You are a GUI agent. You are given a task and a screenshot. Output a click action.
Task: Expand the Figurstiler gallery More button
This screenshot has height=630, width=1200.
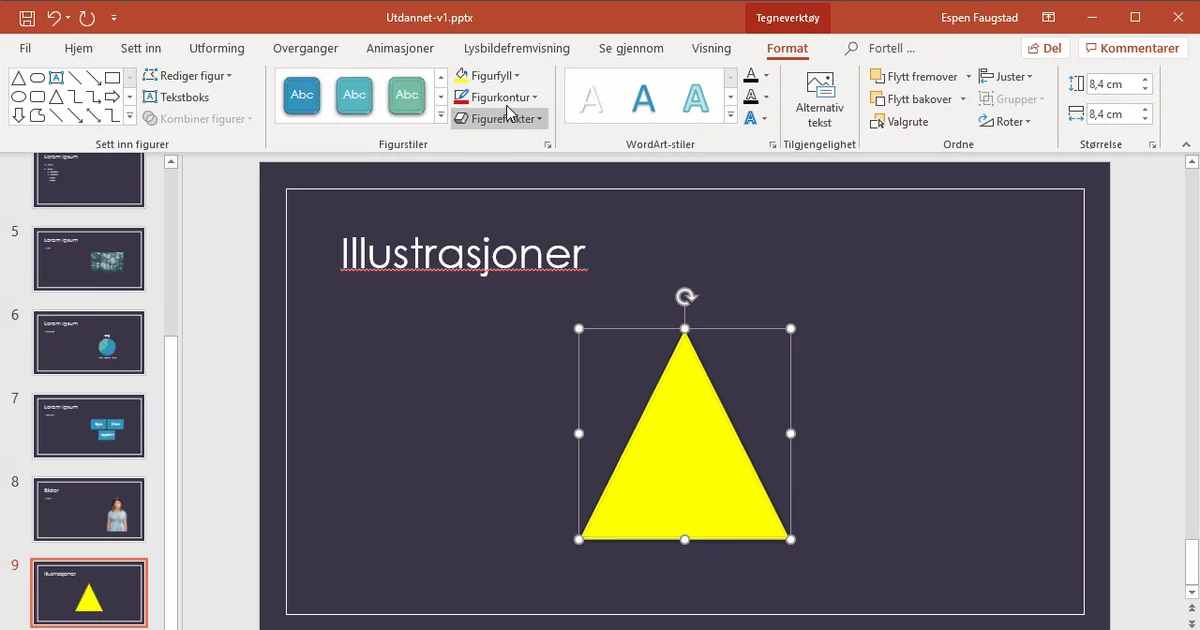[x=441, y=115]
